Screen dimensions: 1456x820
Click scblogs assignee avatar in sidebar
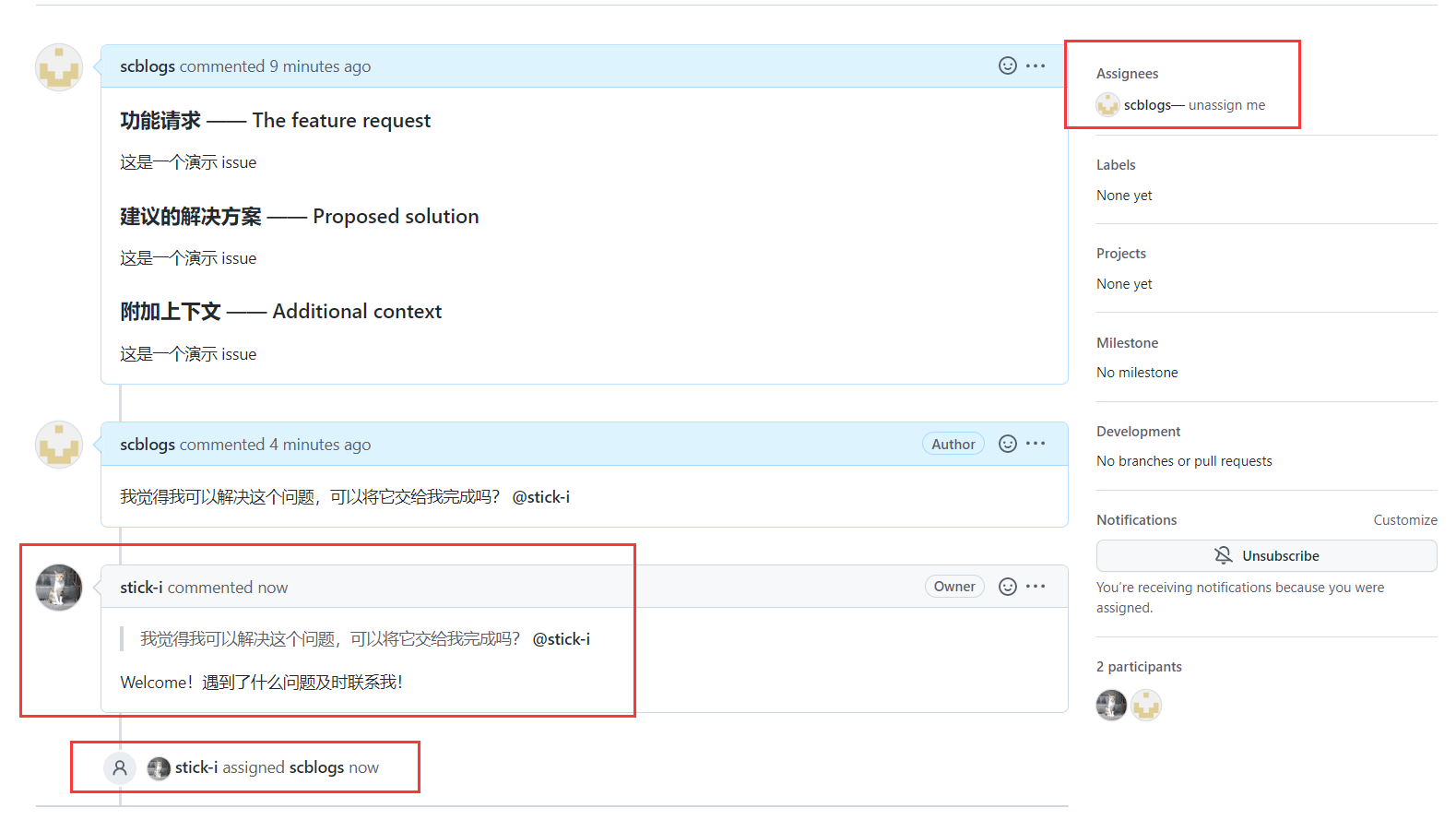[1107, 105]
